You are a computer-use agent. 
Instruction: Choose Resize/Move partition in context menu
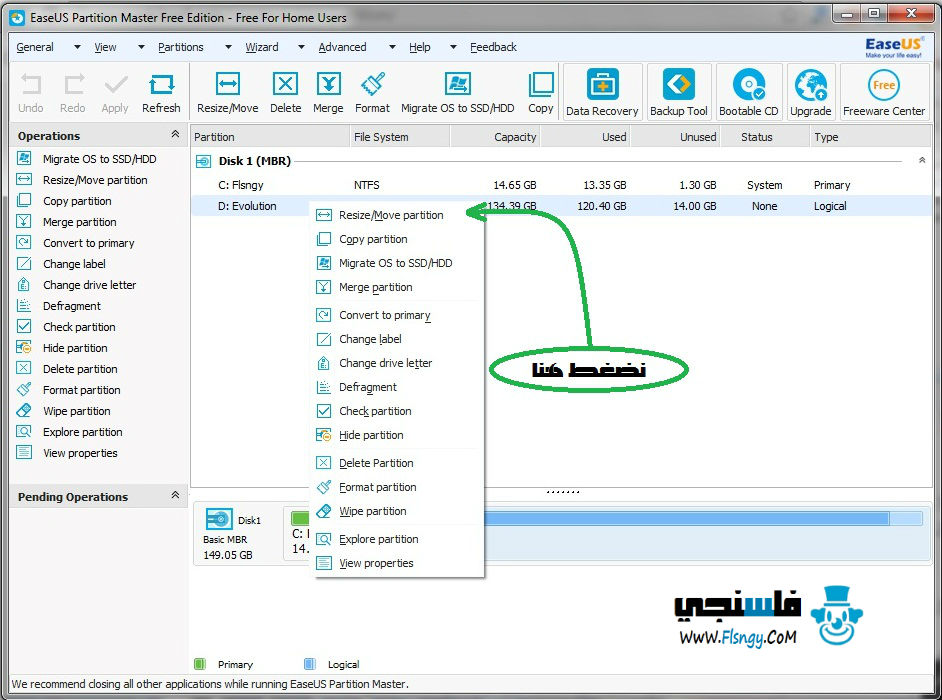click(x=397, y=215)
